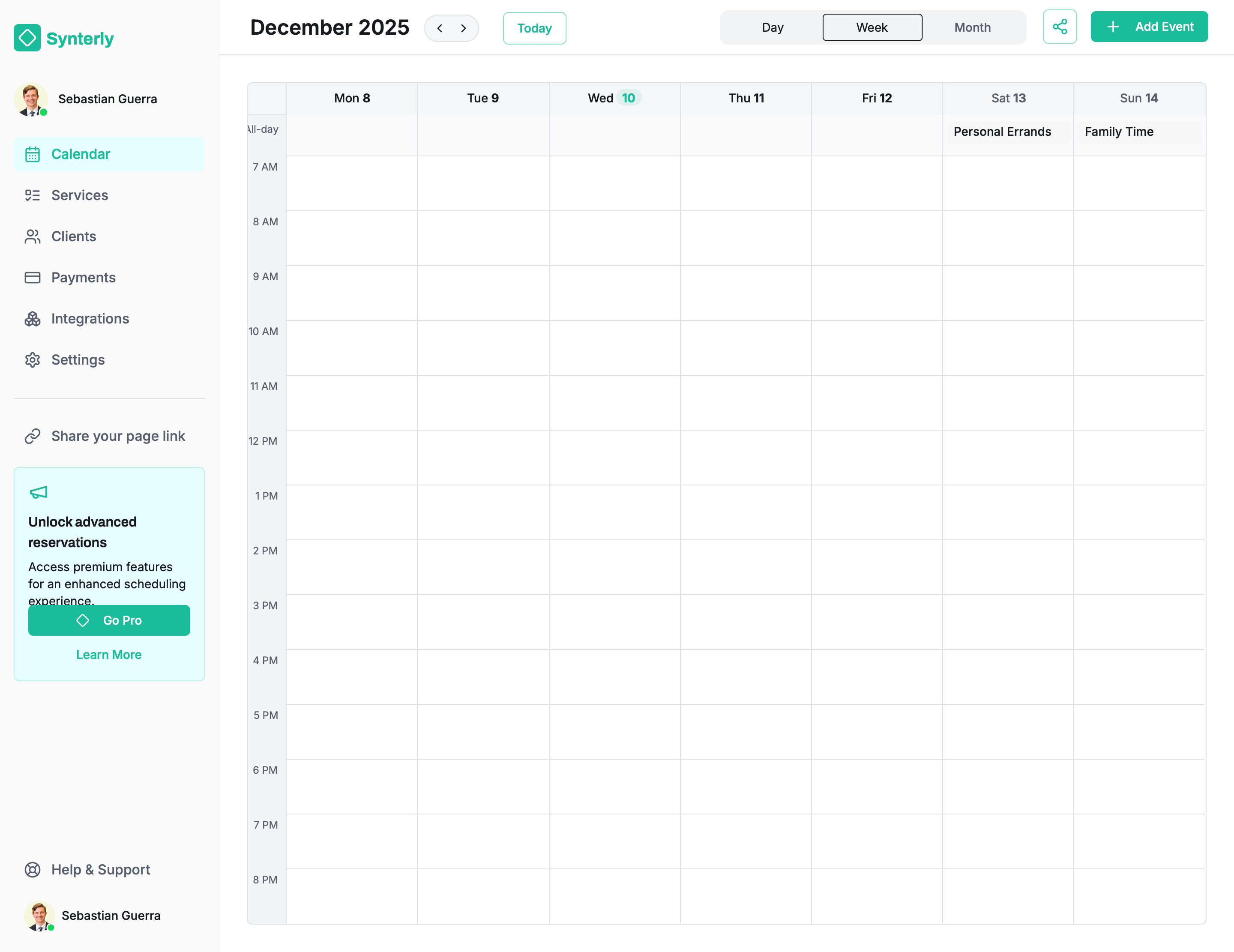Switch to Day view
Viewport: 1234px width, 952px height.
(x=772, y=27)
